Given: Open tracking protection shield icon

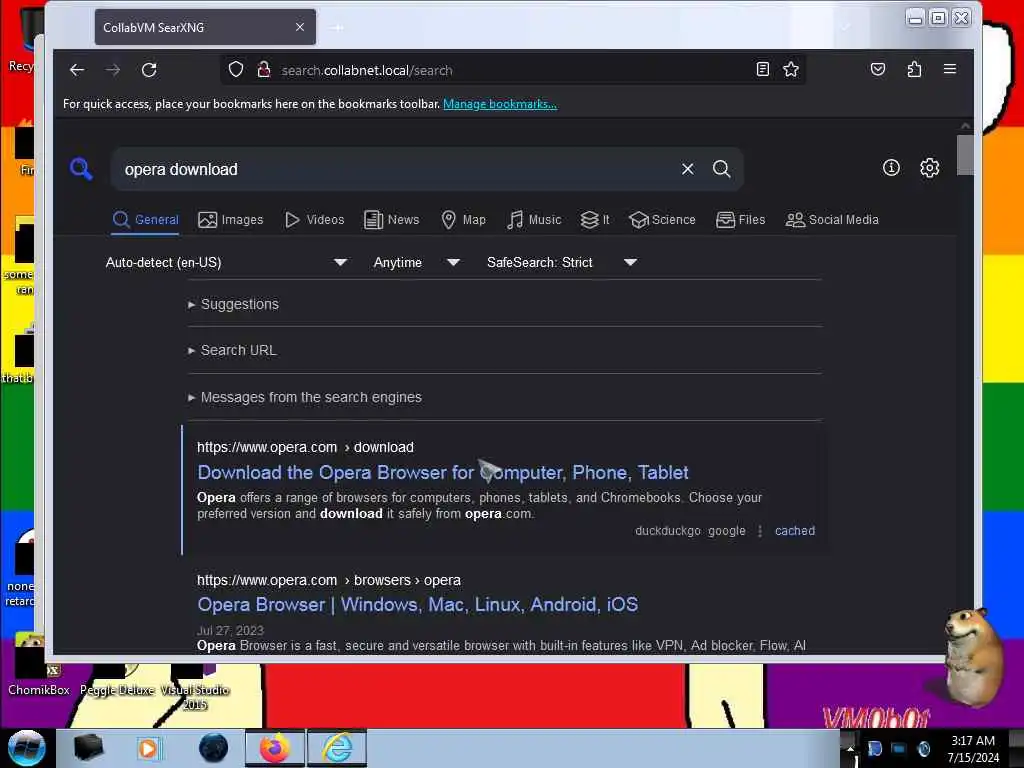Looking at the screenshot, I should click(236, 69).
